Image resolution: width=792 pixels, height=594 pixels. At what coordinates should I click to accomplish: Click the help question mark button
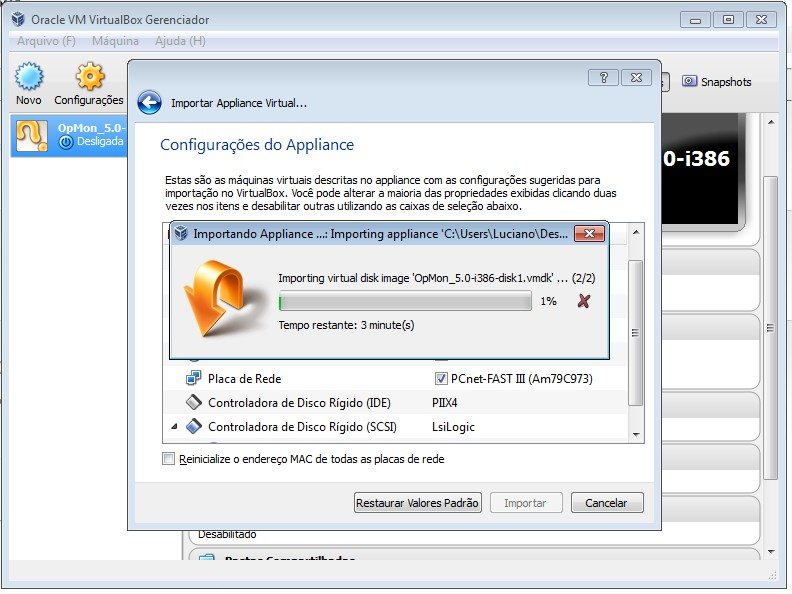[603, 78]
